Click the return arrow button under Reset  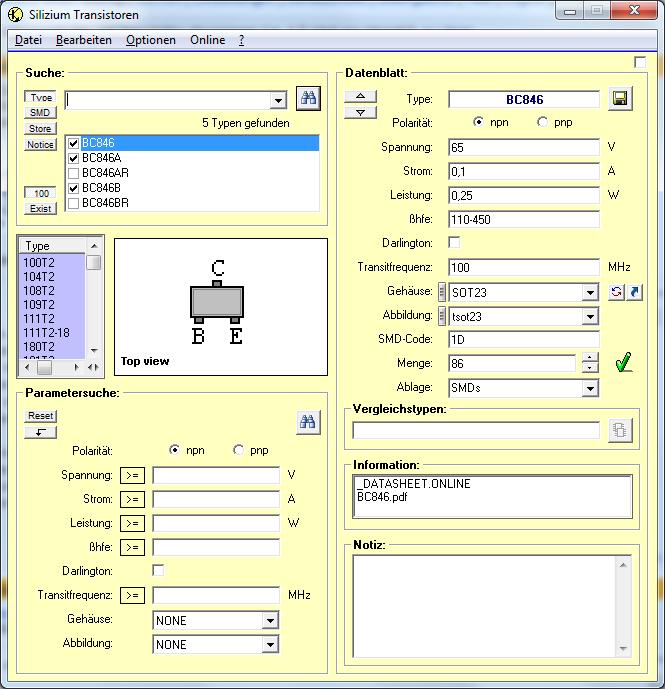tap(40, 432)
